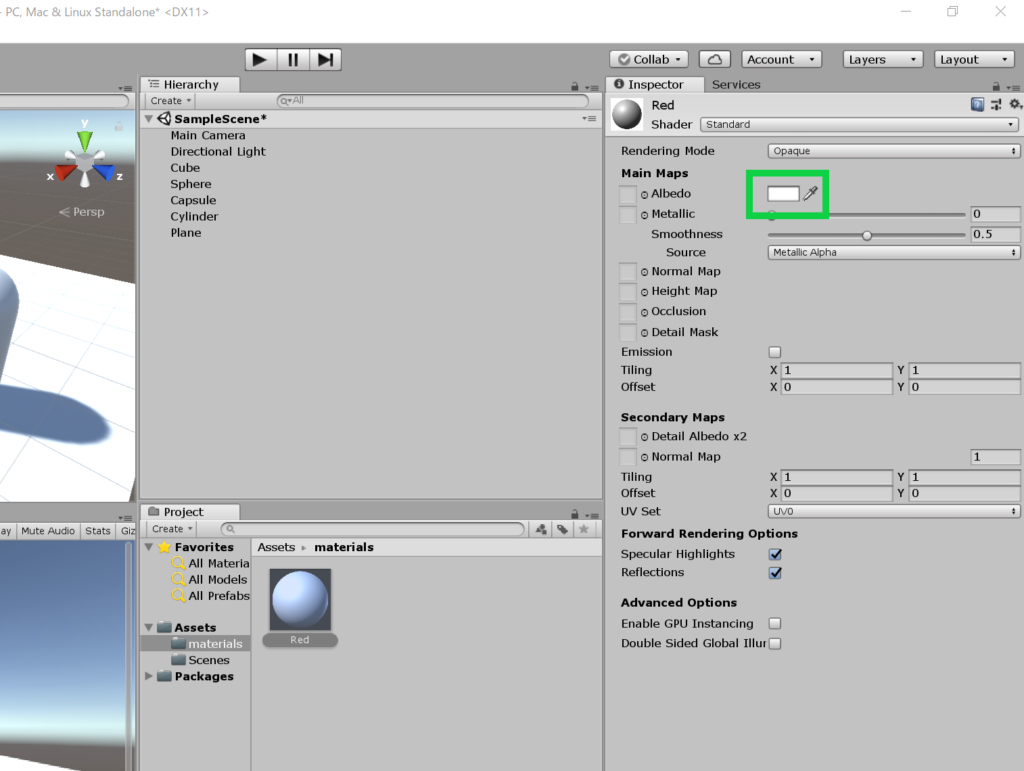Open the Albedo white color swatch
The width and height of the screenshot is (1024, 771).
coord(783,193)
